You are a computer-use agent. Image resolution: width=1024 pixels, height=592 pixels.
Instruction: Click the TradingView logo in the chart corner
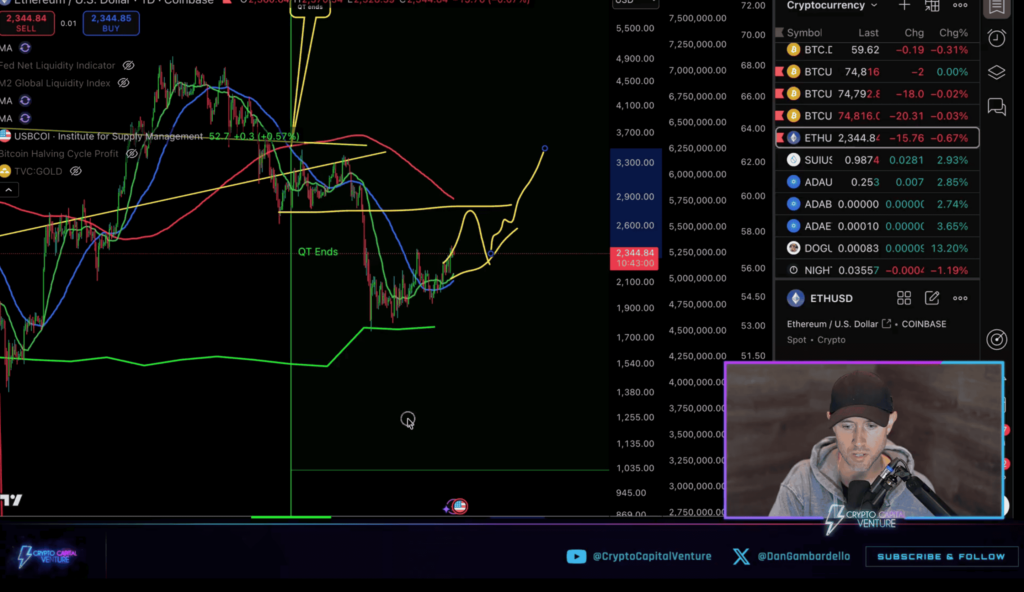click(x=11, y=501)
